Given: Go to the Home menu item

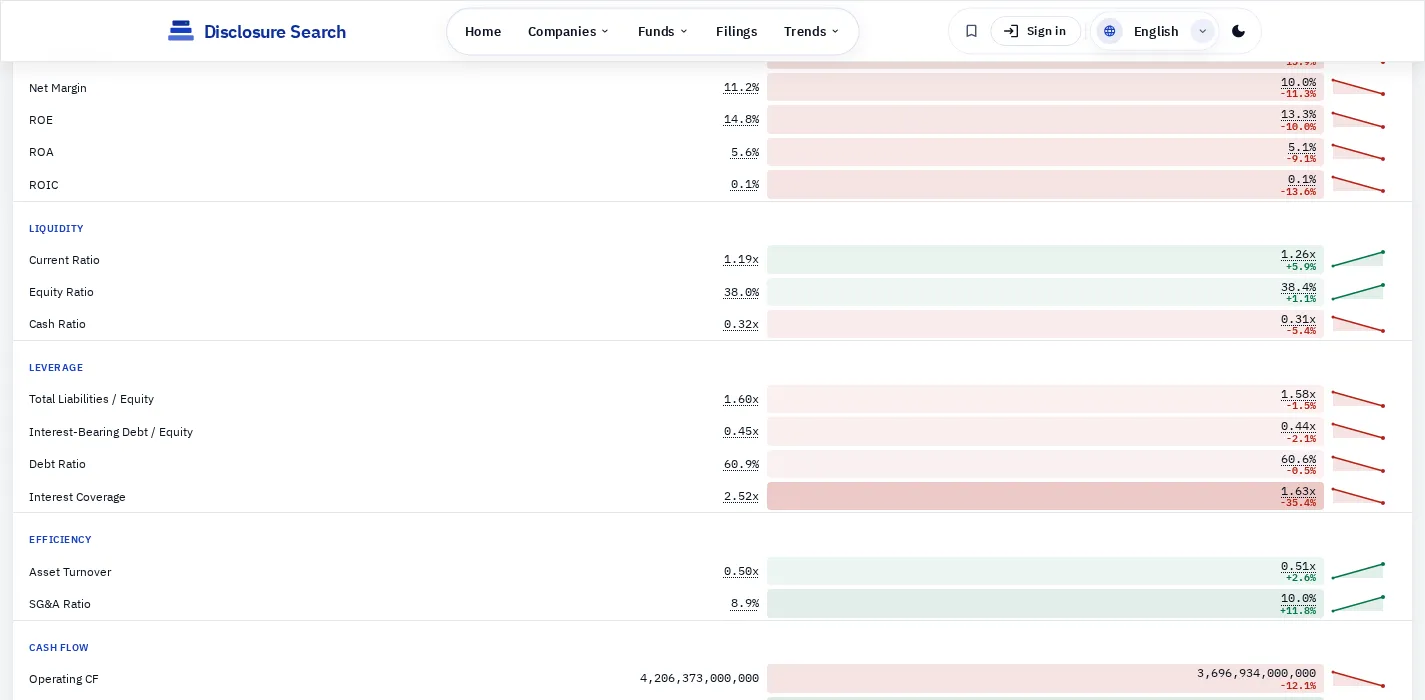Looking at the screenshot, I should coord(483,31).
